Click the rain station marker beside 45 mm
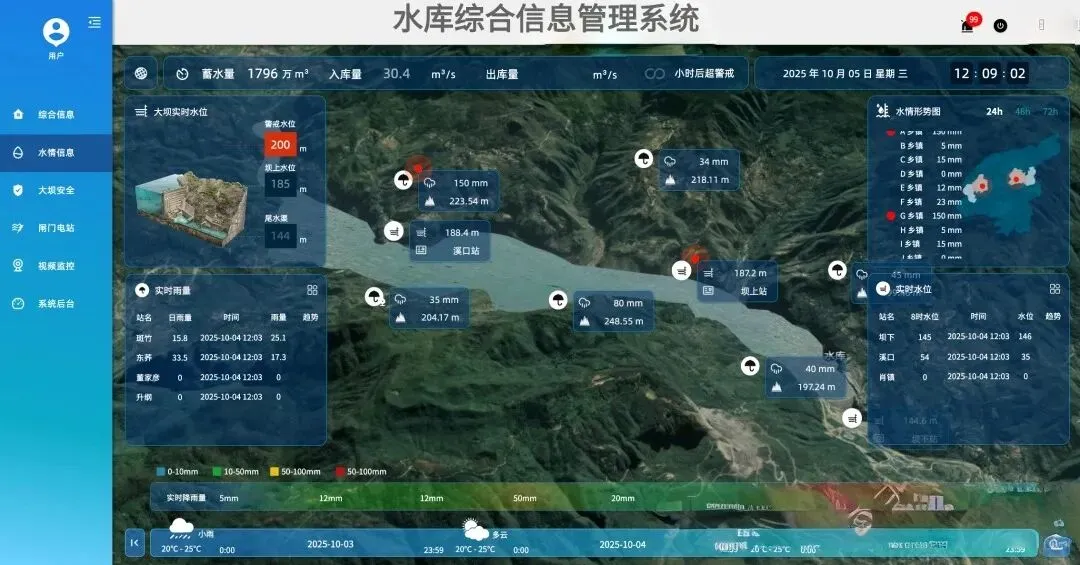Image resolution: width=1080 pixels, height=565 pixels. pyautogui.click(x=837, y=270)
